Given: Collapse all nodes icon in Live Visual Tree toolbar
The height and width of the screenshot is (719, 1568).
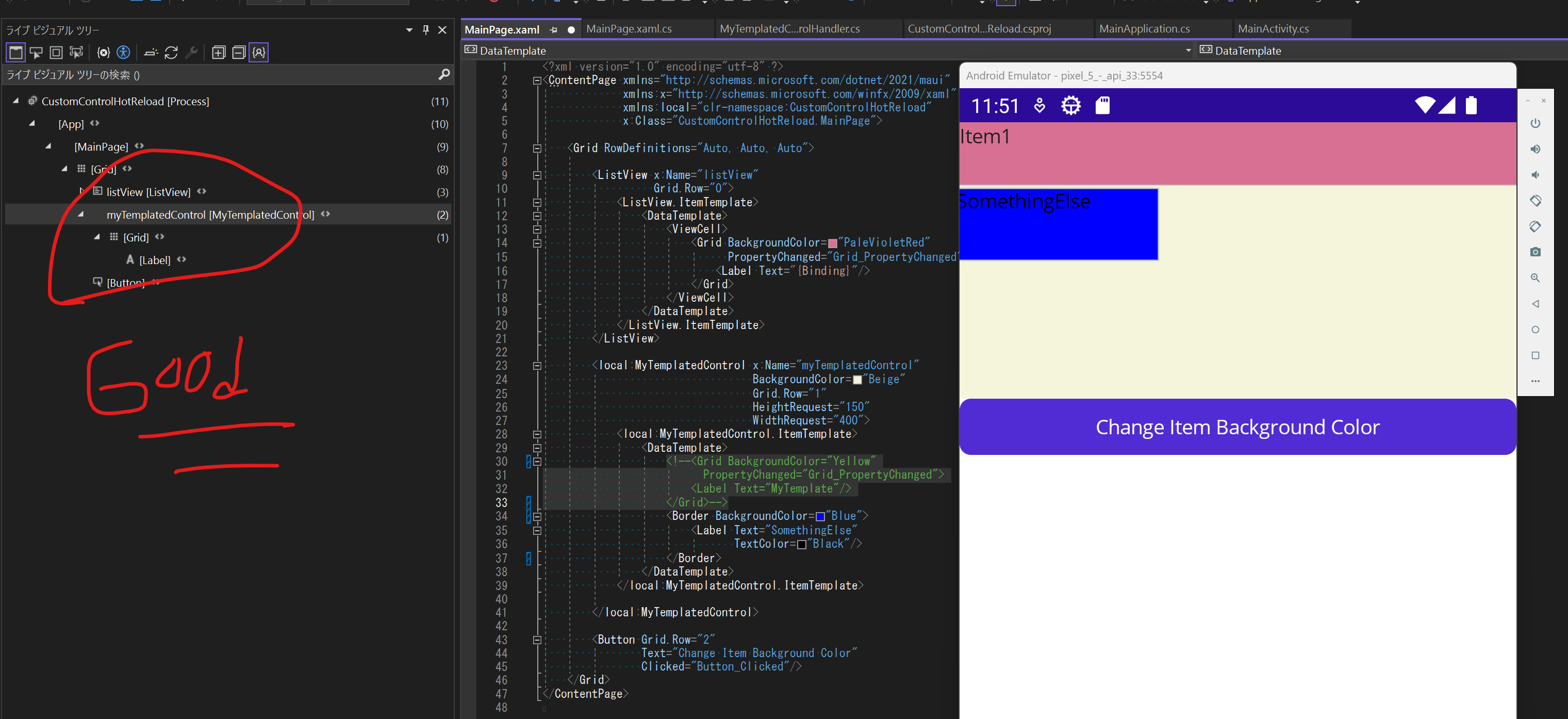Looking at the screenshot, I should tap(238, 53).
